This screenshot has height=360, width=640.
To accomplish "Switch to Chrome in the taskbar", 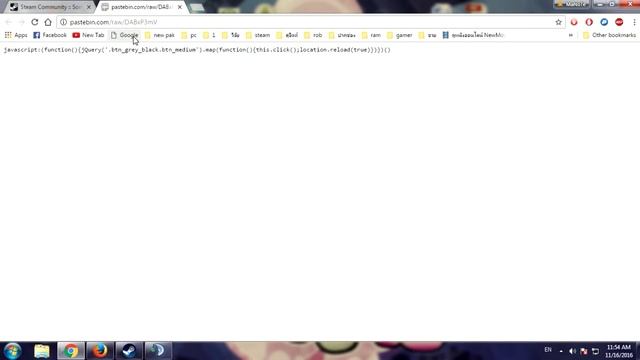I will (71, 351).
